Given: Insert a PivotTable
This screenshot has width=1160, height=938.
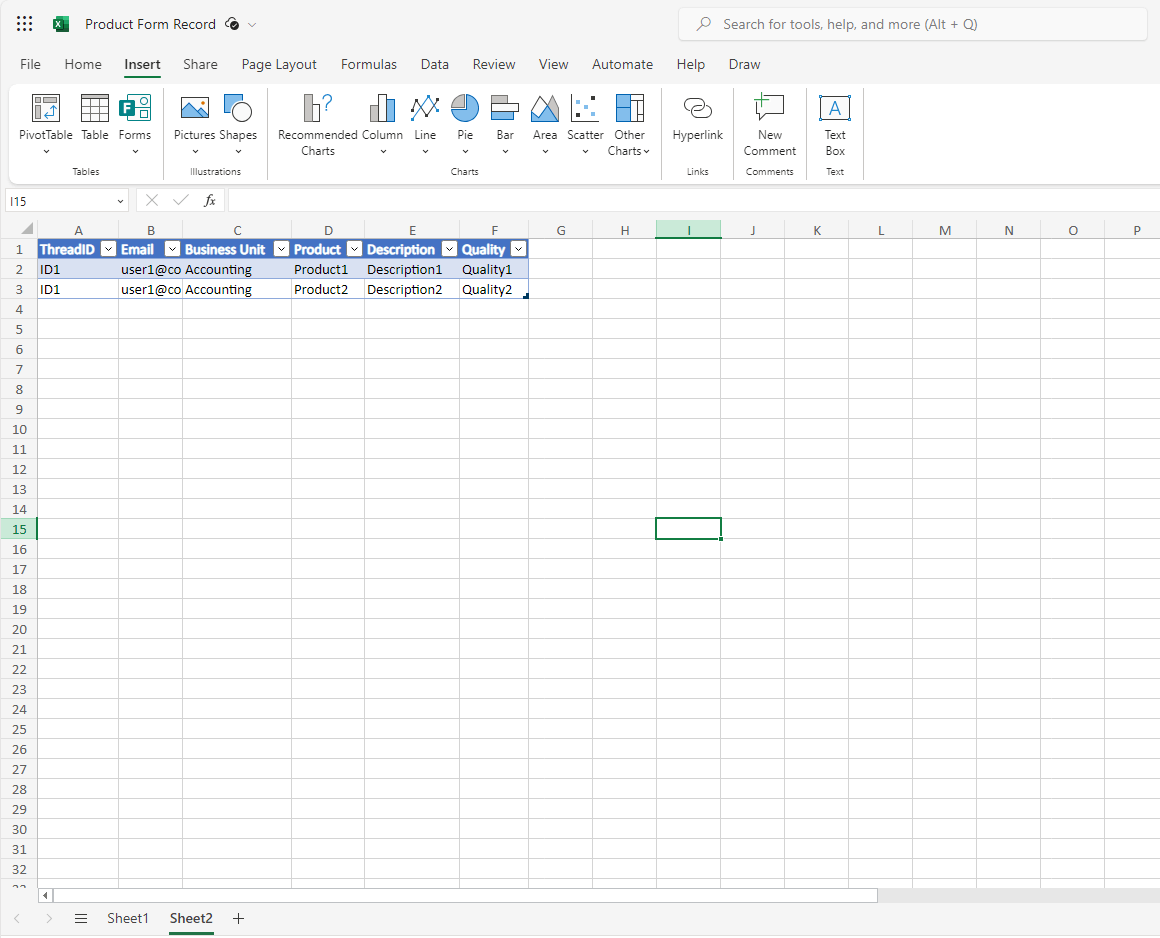Looking at the screenshot, I should pos(45,120).
